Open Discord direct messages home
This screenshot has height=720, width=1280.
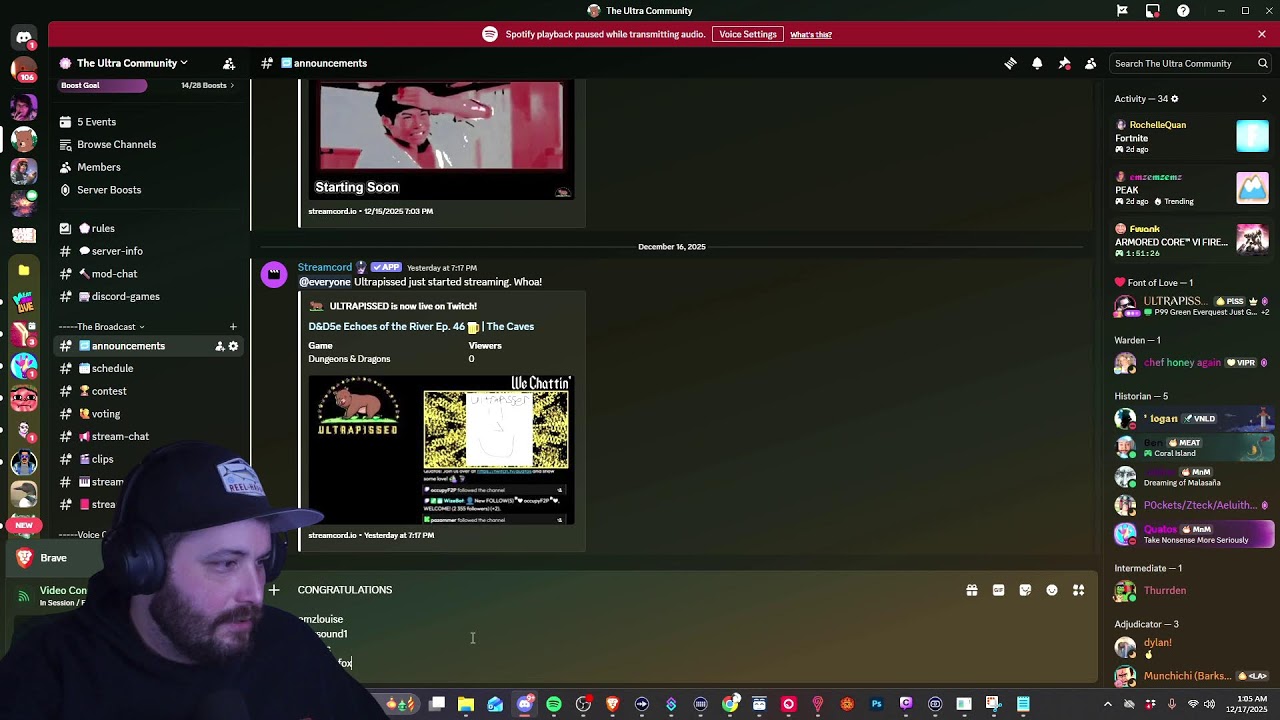pos(24,38)
